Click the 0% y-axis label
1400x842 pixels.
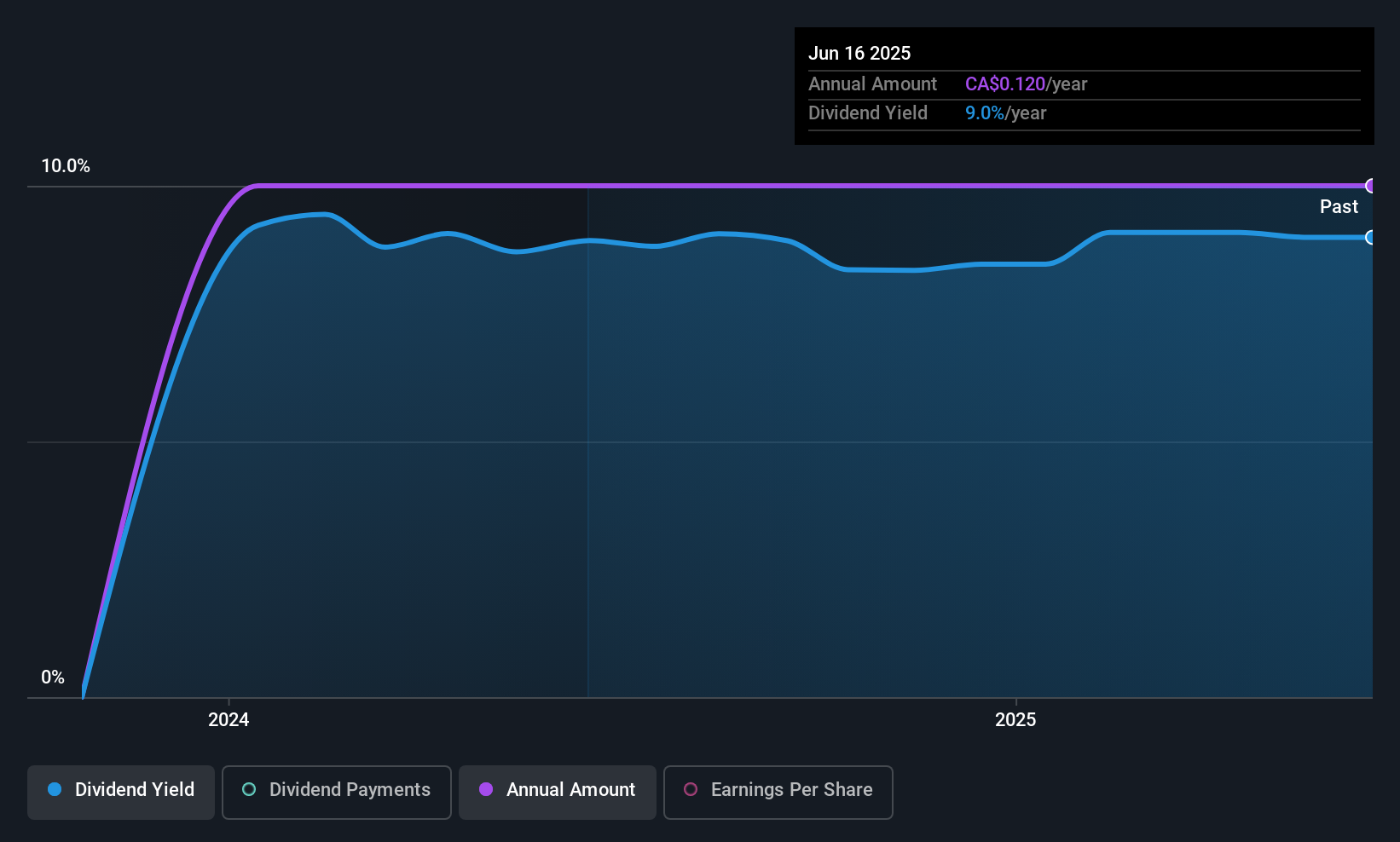[x=53, y=677]
